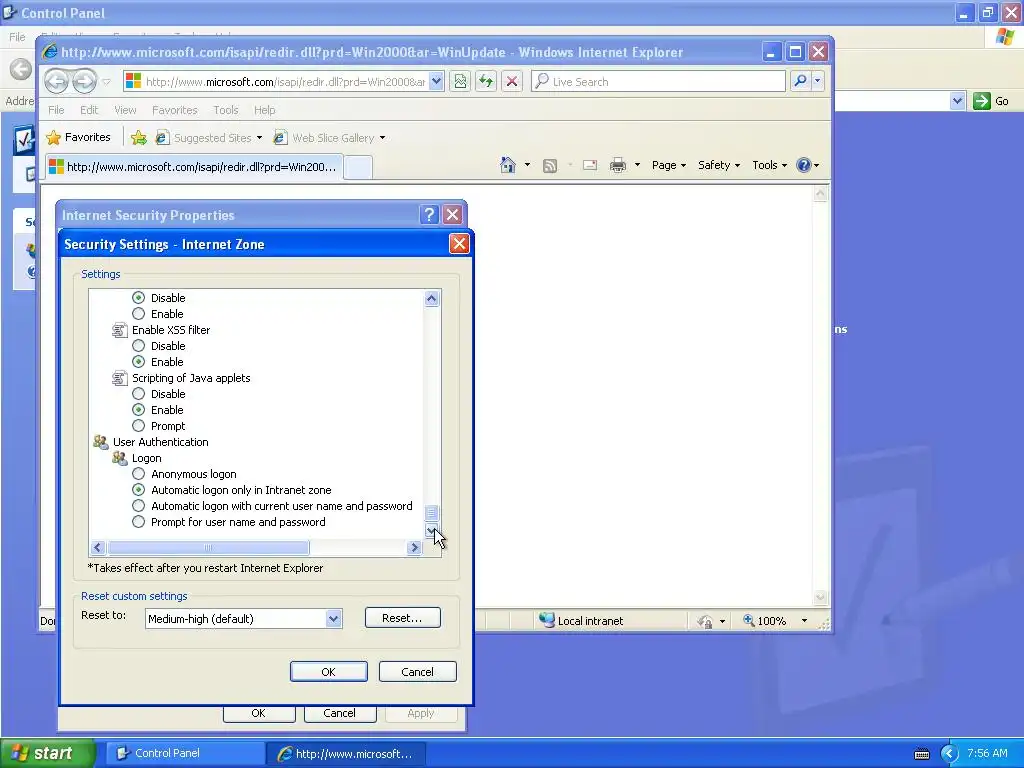This screenshot has width=1024, height=768.
Task: Click the settings list scroll-up arrow
Action: 431,298
